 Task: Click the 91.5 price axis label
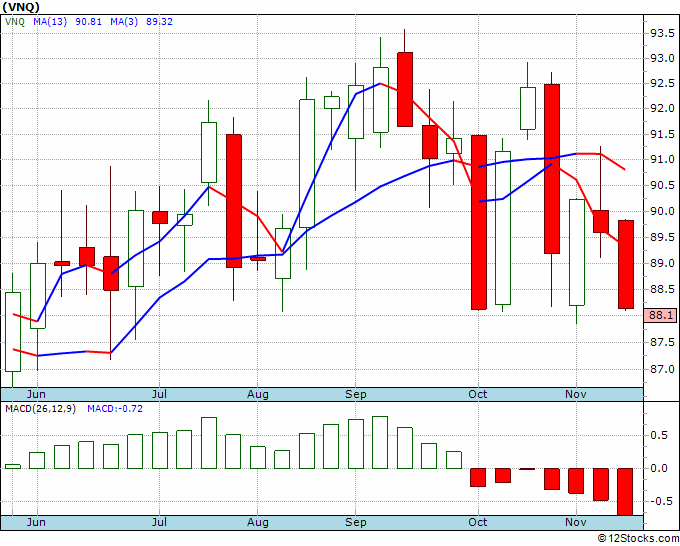click(x=662, y=134)
